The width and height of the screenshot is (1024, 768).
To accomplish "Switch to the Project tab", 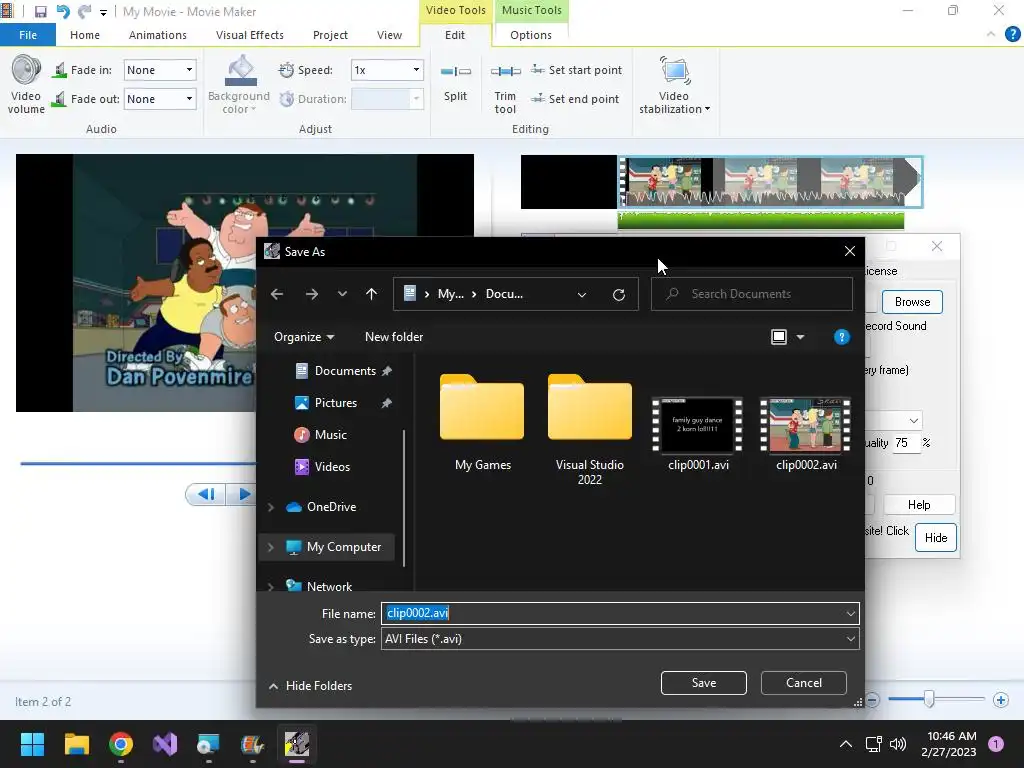I will (330, 35).
